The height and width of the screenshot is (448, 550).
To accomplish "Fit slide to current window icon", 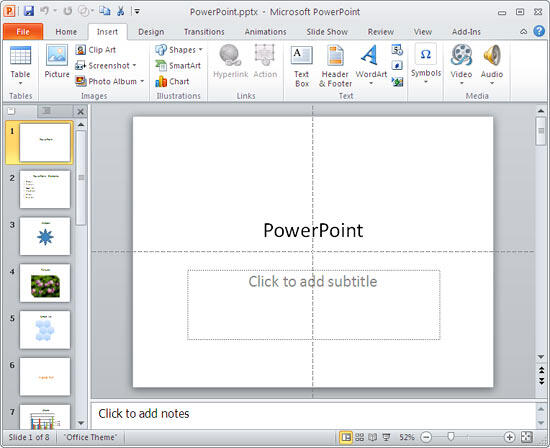I will point(527,437).
